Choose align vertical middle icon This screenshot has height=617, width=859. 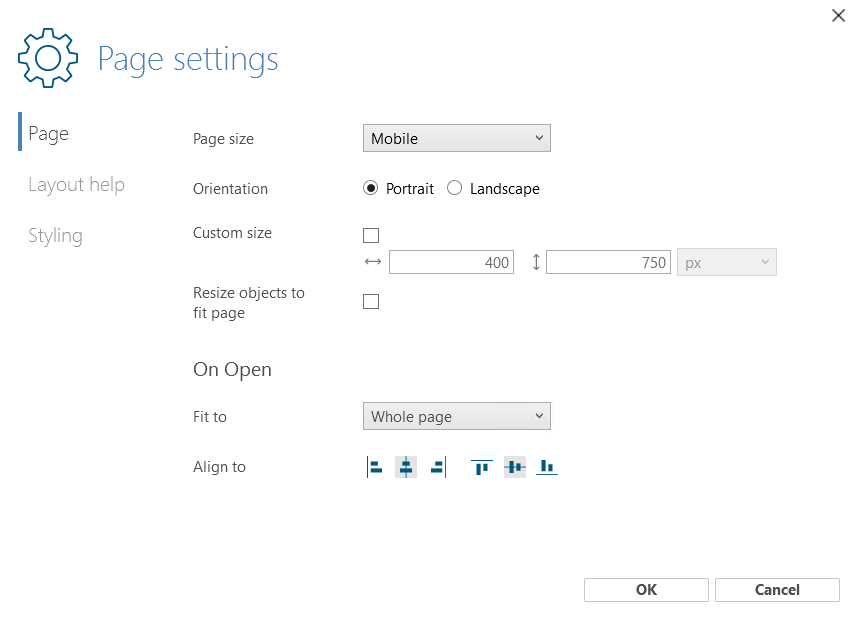tap(514, 467)
